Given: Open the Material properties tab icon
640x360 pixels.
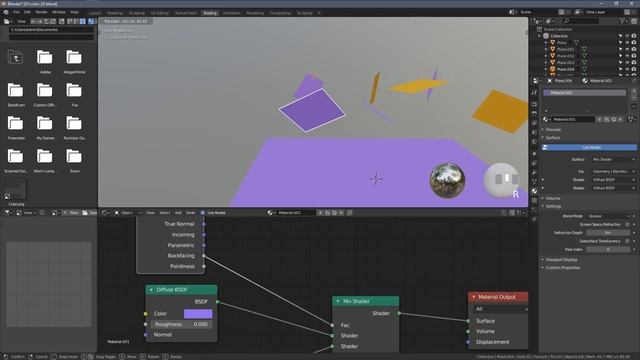Looking at the screenshot, I should point(534,191).
